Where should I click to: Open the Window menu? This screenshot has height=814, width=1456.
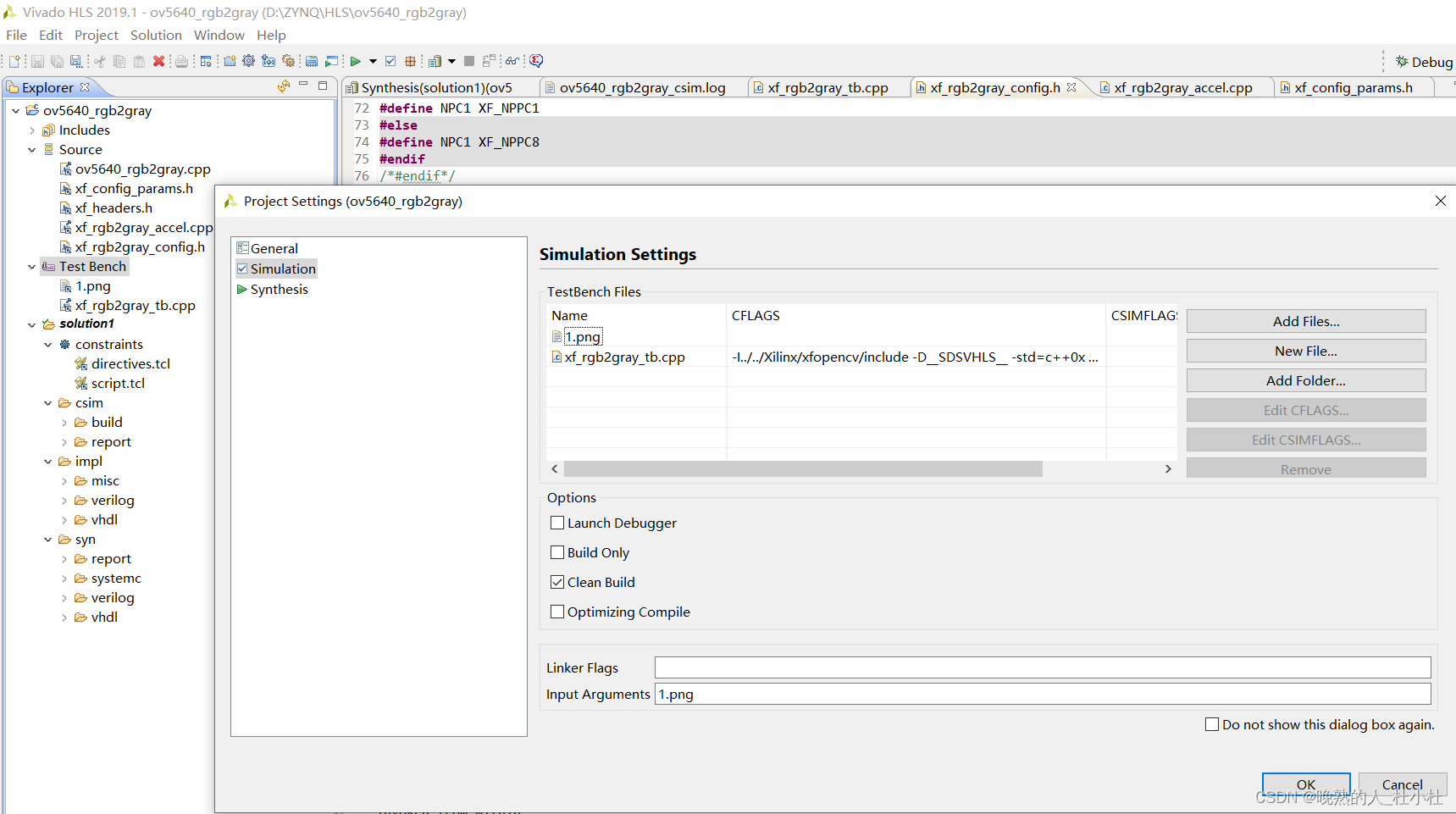219,35
